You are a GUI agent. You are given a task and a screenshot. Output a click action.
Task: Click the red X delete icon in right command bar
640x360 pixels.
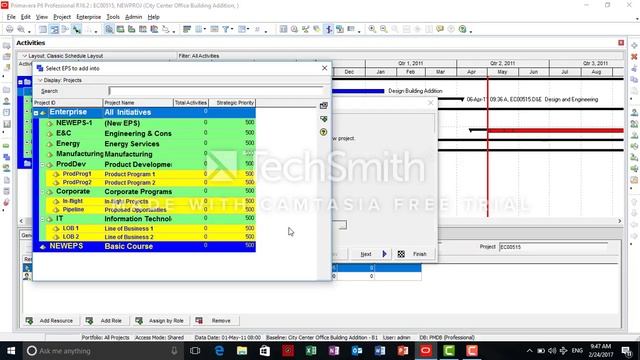[x=634, y=57]
